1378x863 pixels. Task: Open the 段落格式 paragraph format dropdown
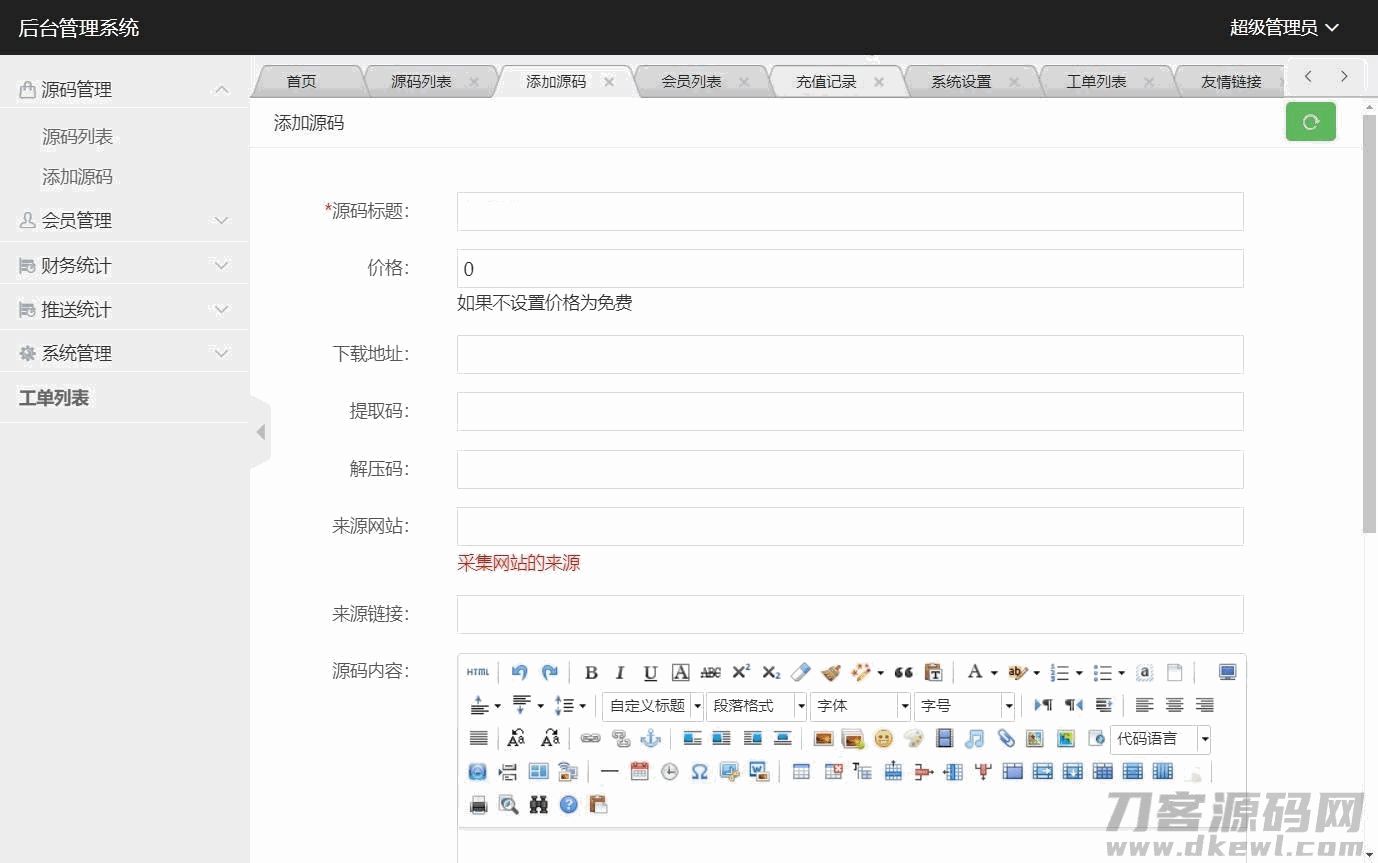[x=755, y=706]
